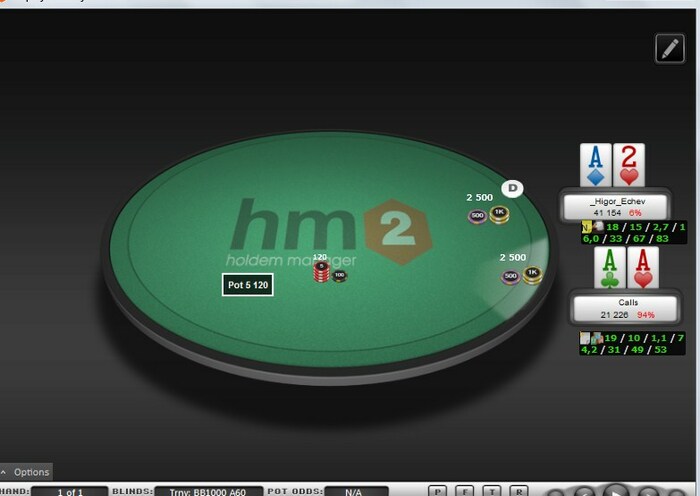Click the HUD stats '6,0 / 33 / 67 / 83'

626,239
